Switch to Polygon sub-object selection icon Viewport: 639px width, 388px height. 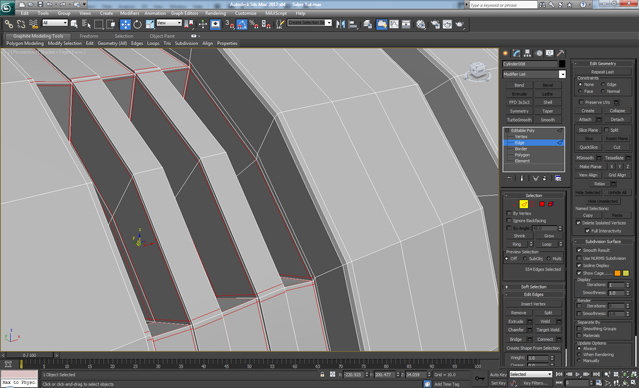(542, 204)
